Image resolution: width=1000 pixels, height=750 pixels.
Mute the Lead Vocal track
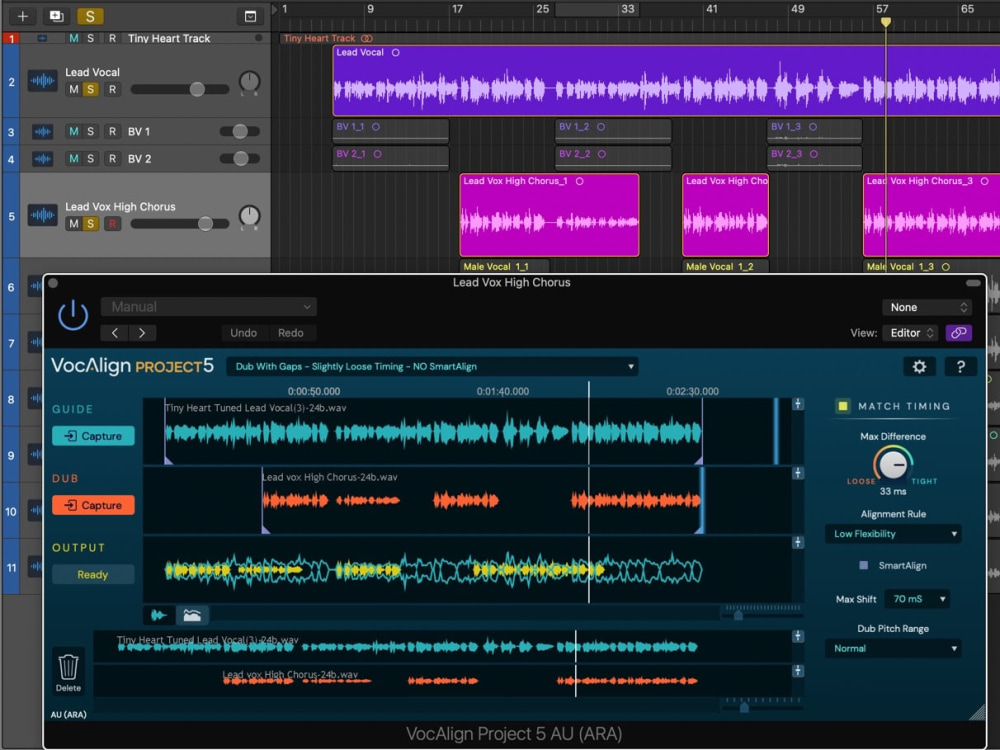click(74, 89)
